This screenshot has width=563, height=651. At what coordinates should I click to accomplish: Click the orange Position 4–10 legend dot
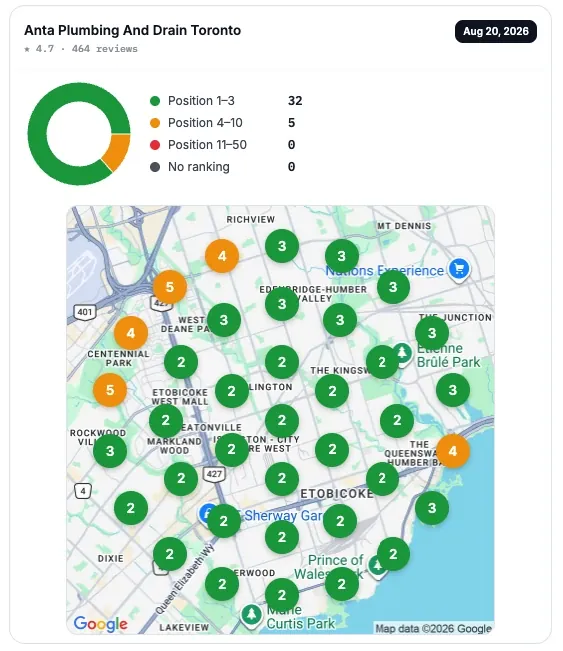click(x=155, y=123)
